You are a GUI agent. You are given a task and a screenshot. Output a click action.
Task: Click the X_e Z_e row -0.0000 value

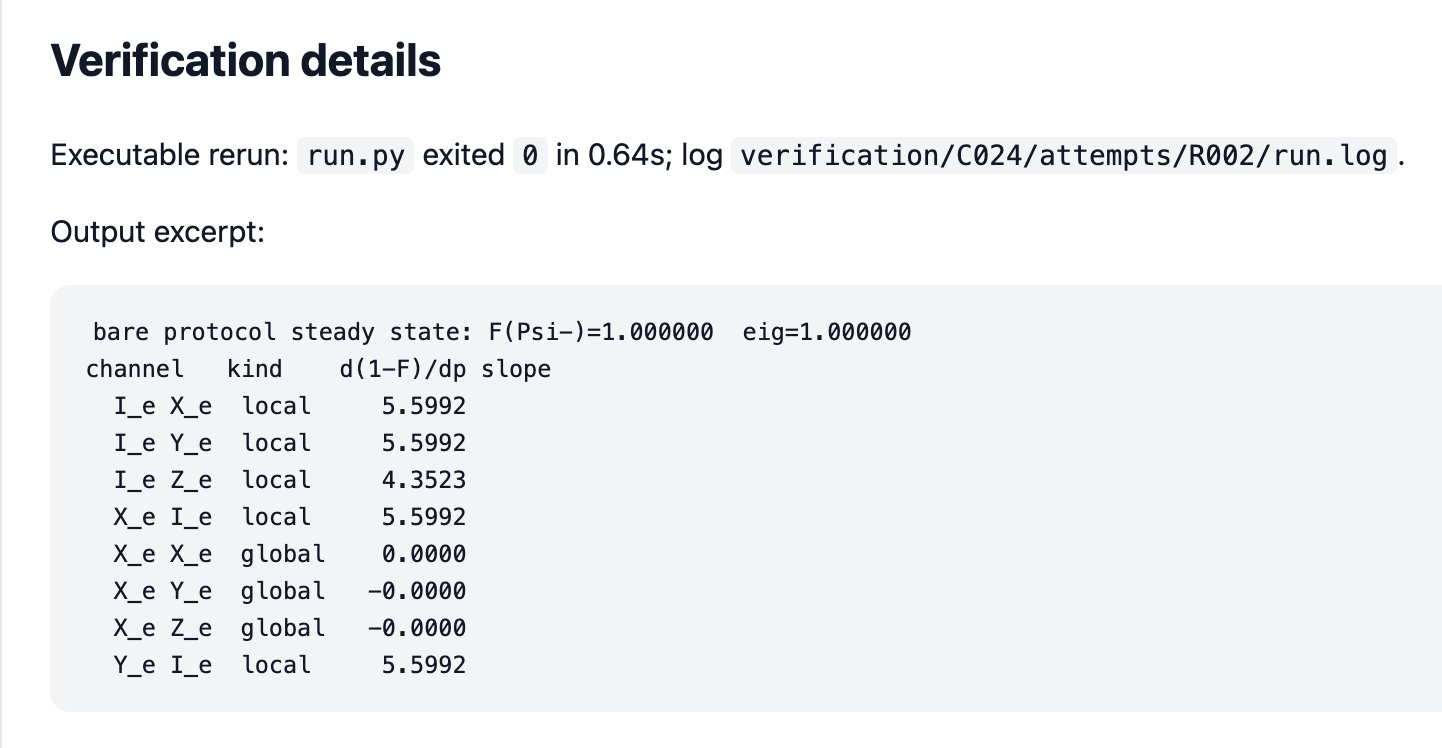(x=417, y=628)
